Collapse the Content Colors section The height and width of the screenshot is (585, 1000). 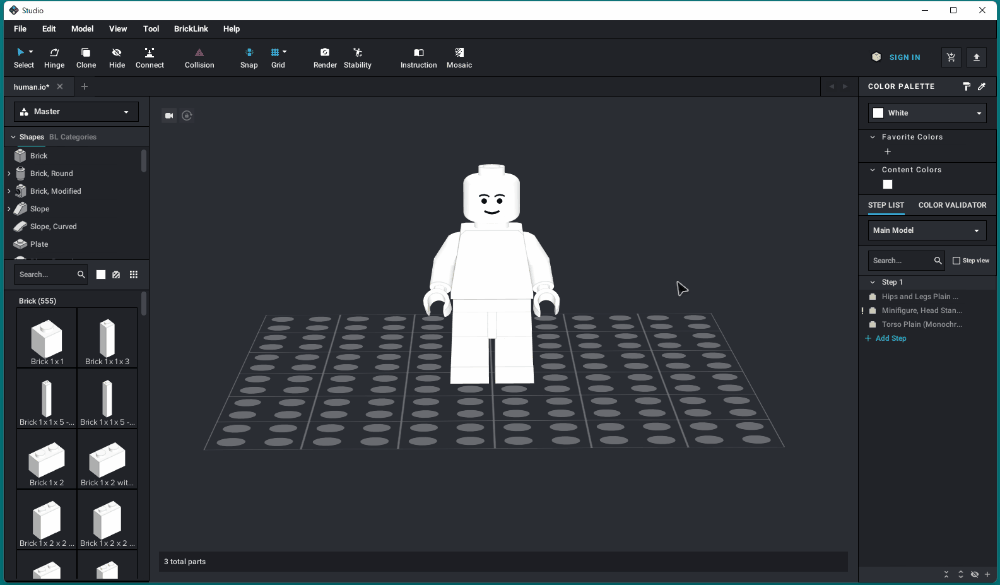(x=872, y=170)
